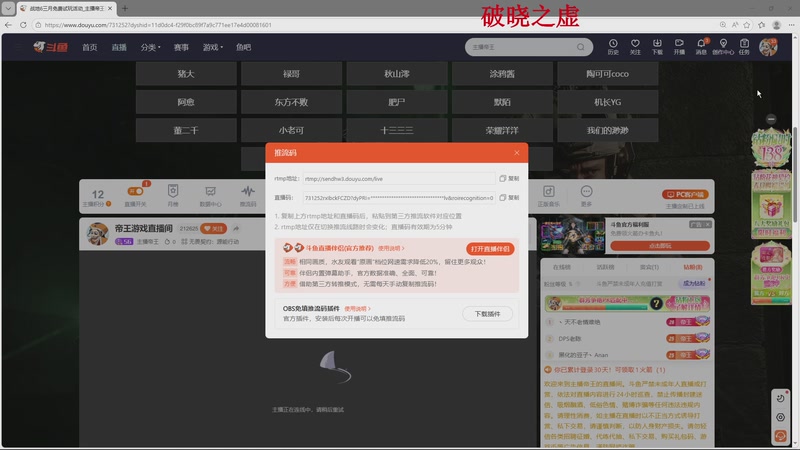This screenshot has height=450, width=800.
Task: Click the search magnifier icon
Action: pos(581,47)
